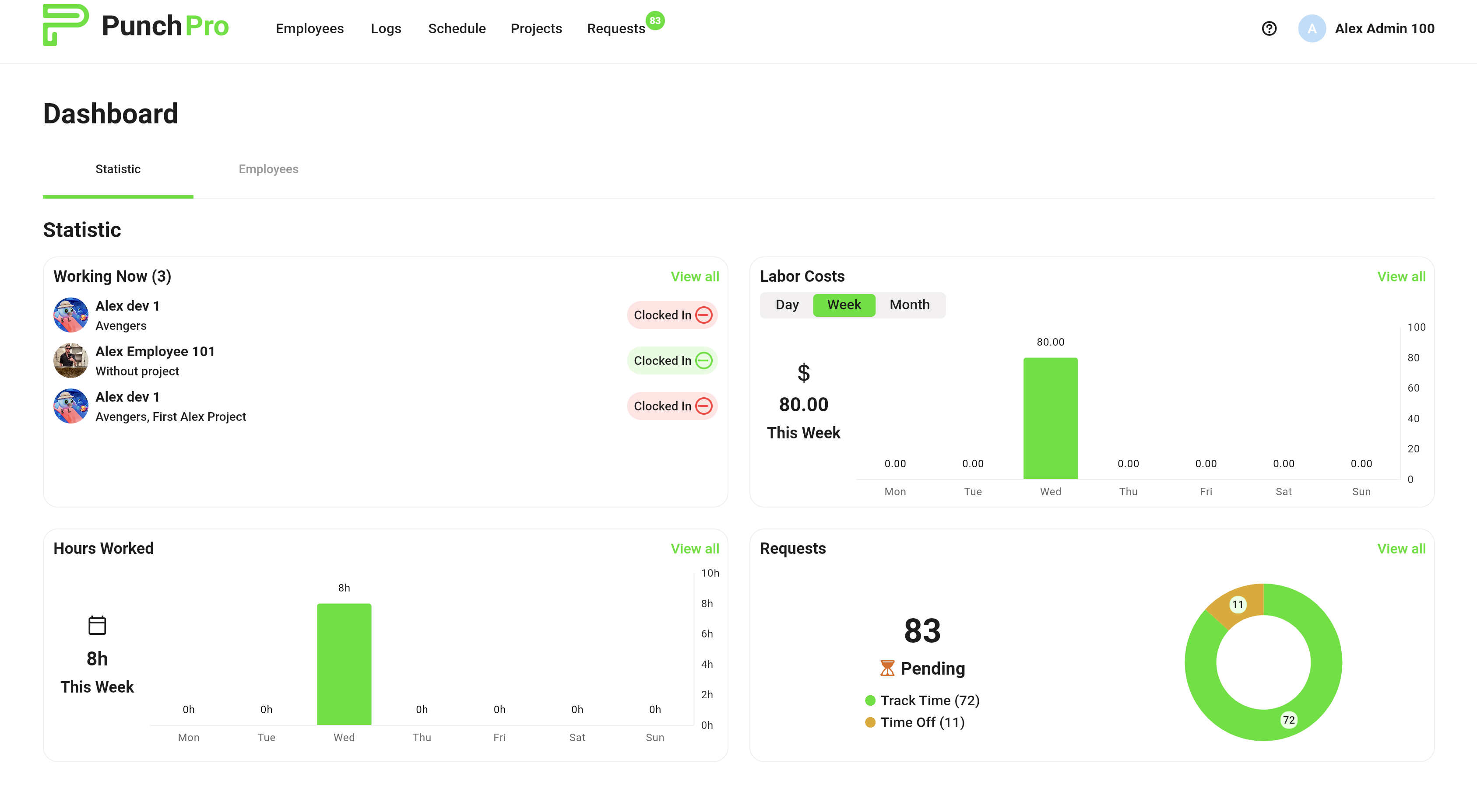Open the Employees dashboard tab
The width and height of the screenshot is (1477, 812).
pyautogui.click(x=268, y=169)
